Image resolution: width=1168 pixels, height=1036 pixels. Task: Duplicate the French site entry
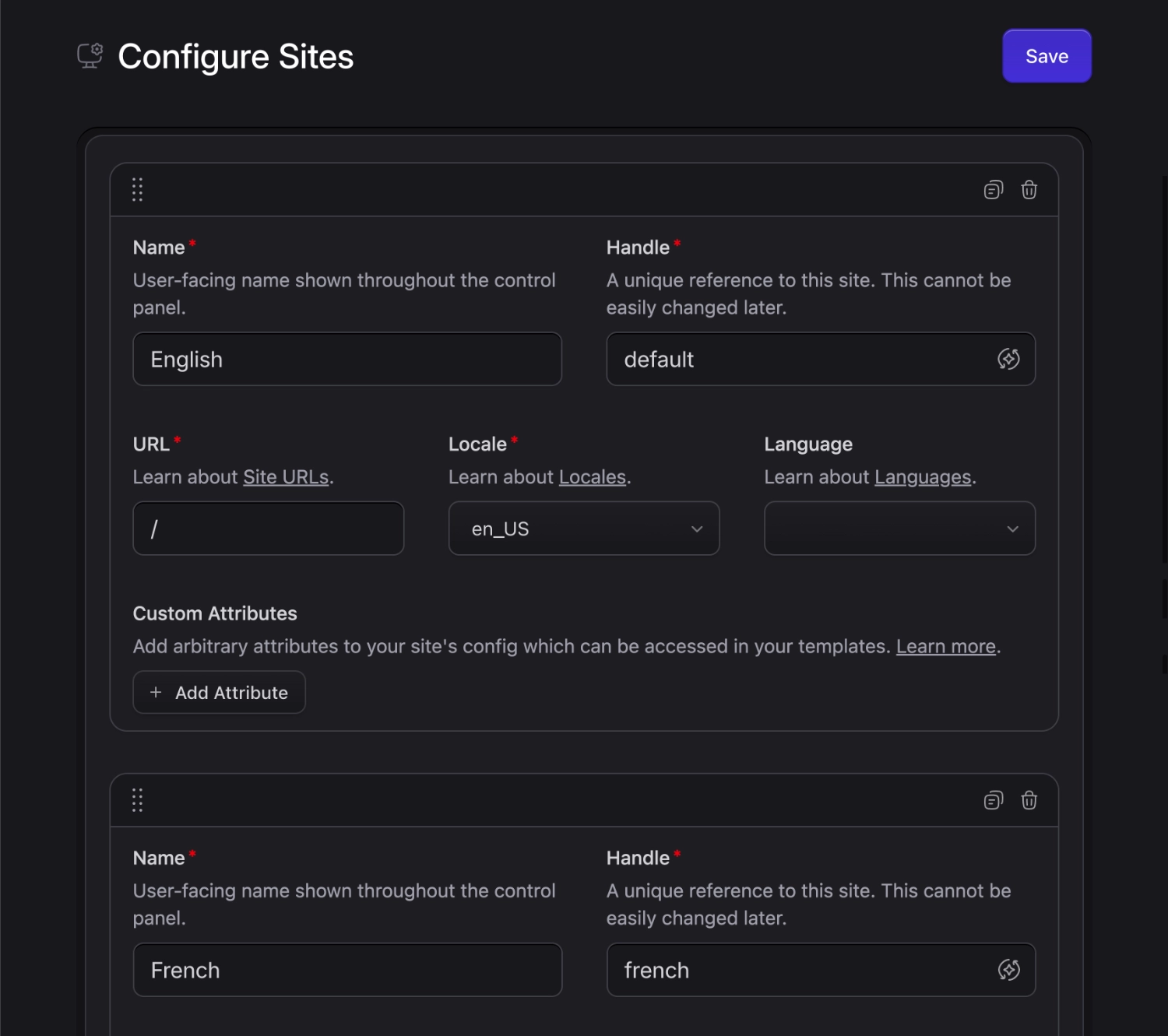click(993, 799)
